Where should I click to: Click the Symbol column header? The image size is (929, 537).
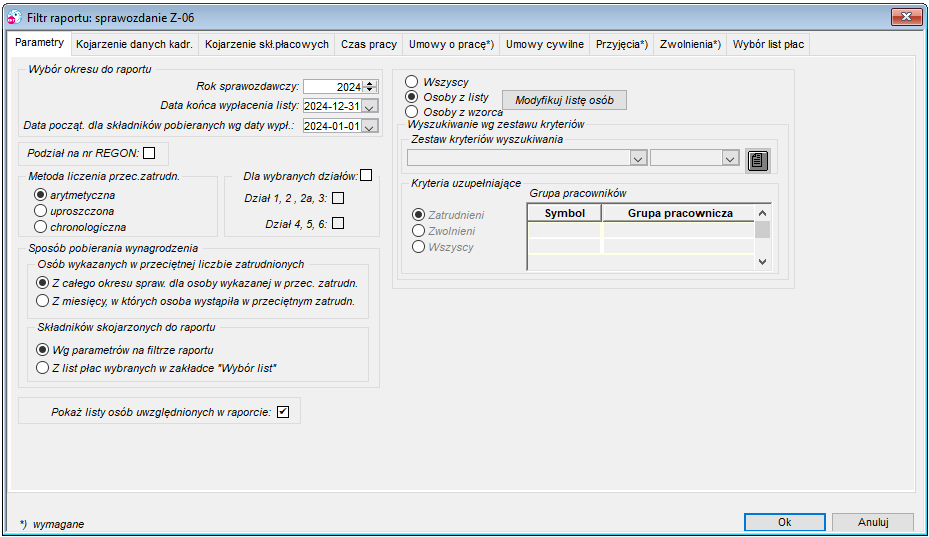(565, 213)
